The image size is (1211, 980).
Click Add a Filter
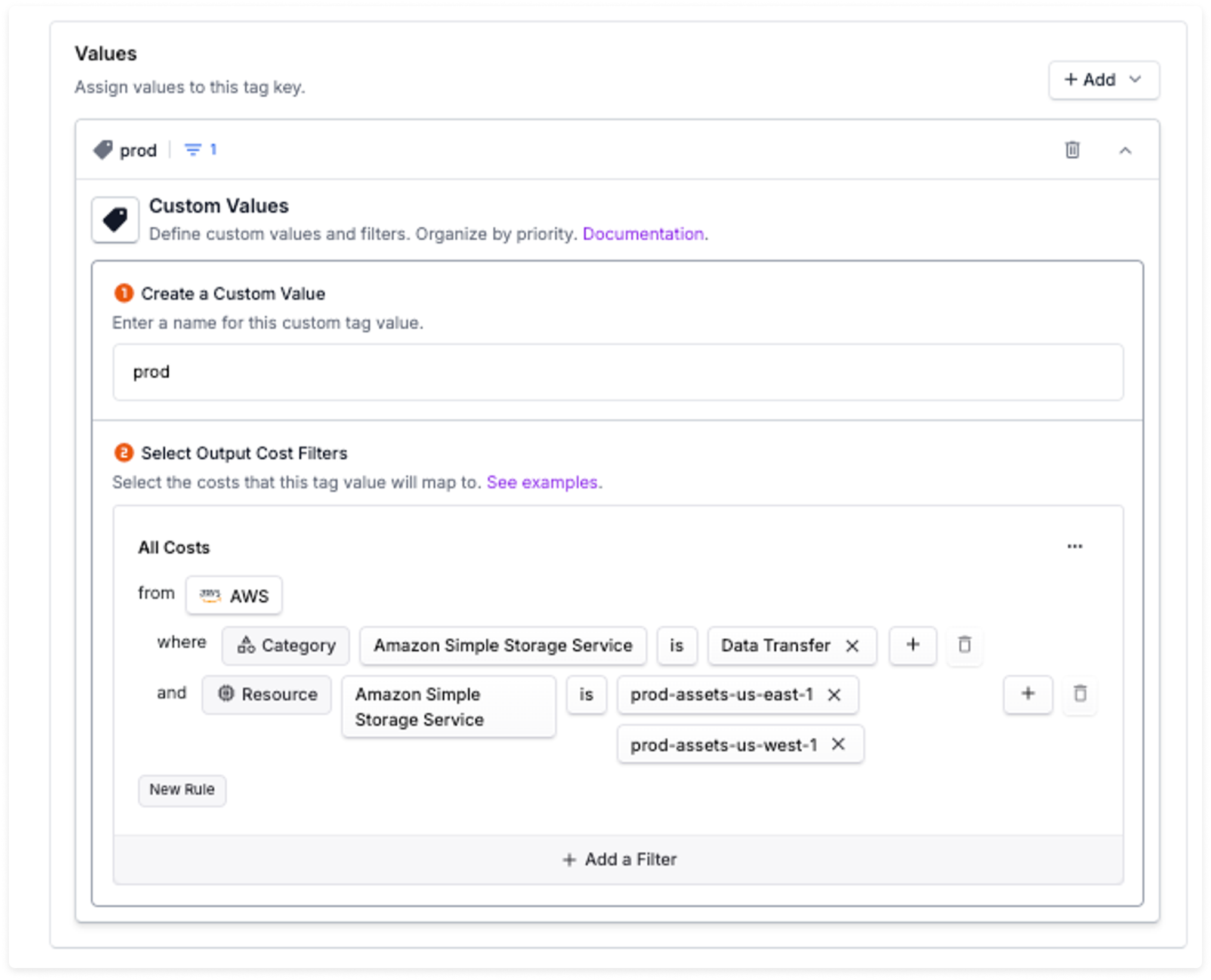[618, 860]
